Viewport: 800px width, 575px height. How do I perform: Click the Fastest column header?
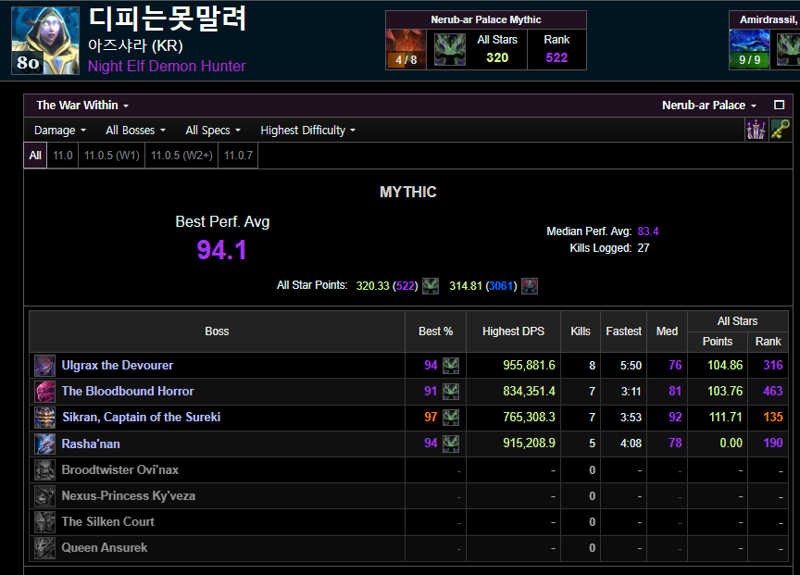(x=623, y=331)
